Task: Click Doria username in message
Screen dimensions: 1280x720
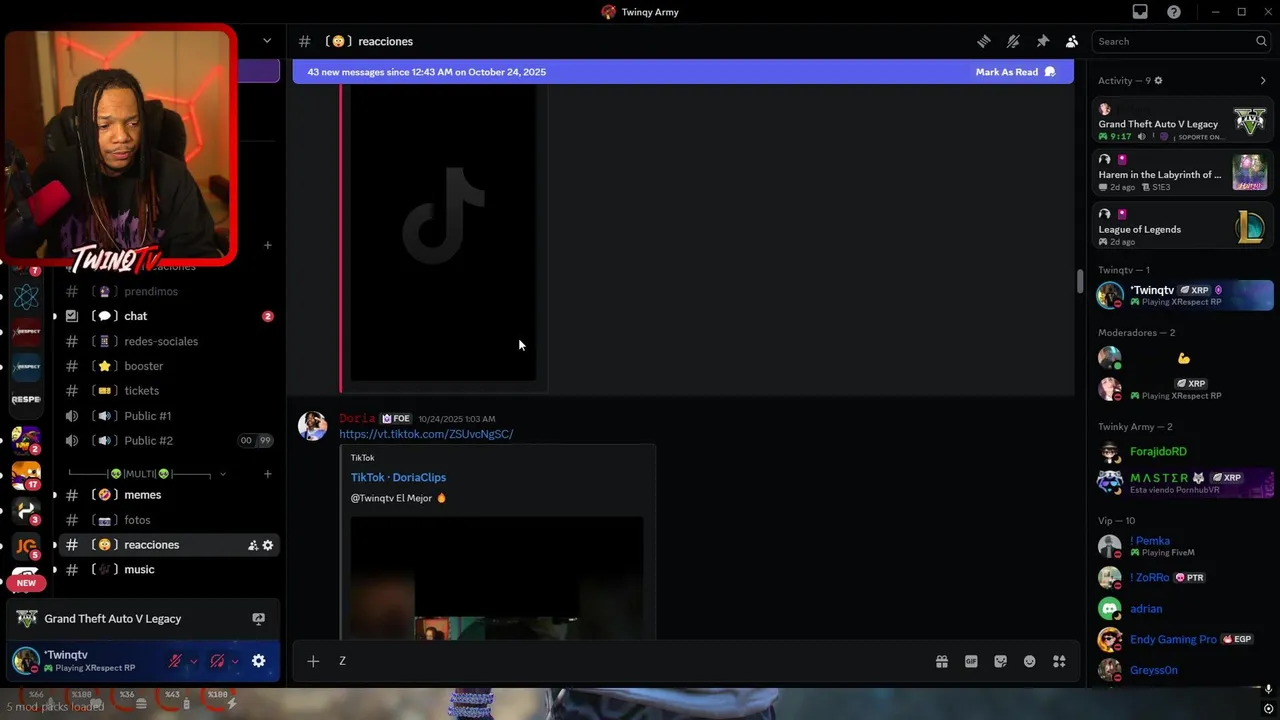Action: [x=357, y=418]
